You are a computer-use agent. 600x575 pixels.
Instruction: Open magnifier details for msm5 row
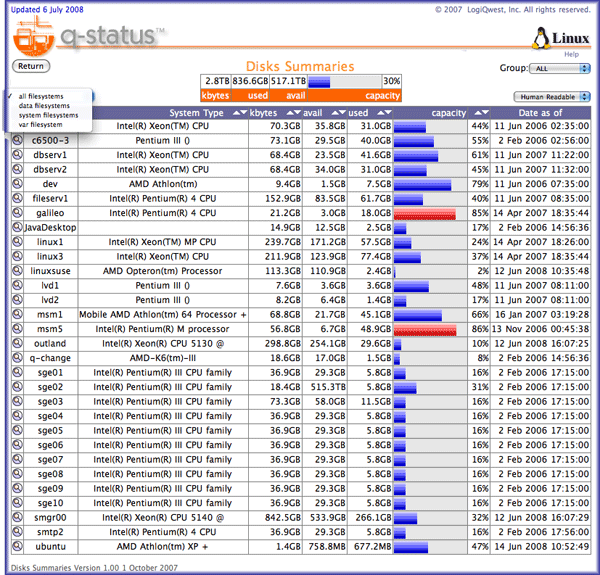tap(17, 329)
